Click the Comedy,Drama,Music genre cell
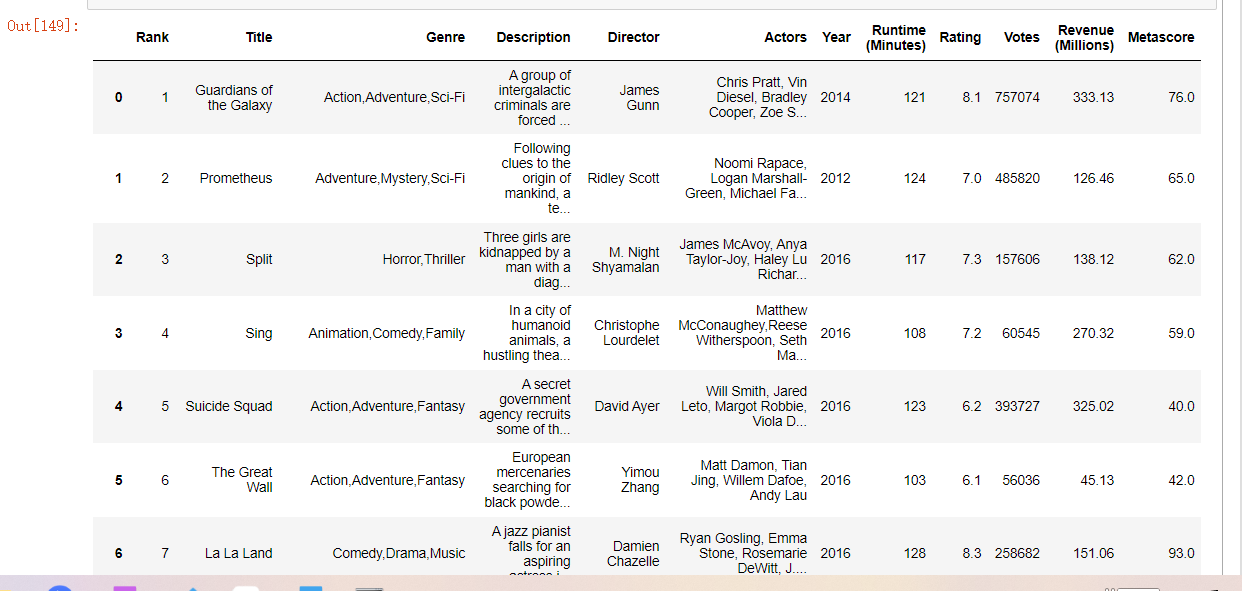1242x591 pixels. (x=399, y=553)
